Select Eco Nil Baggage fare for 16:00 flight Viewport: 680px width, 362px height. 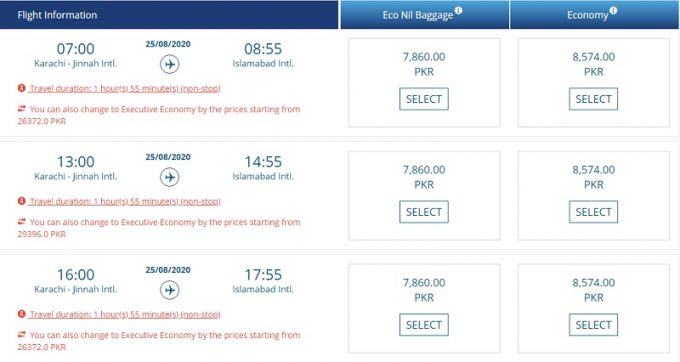[424, 325]
